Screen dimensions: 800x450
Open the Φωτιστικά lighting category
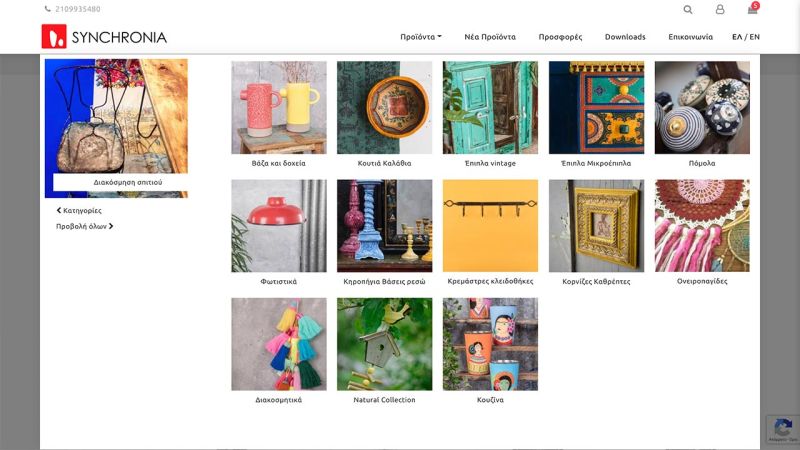[x=278, y=226]
